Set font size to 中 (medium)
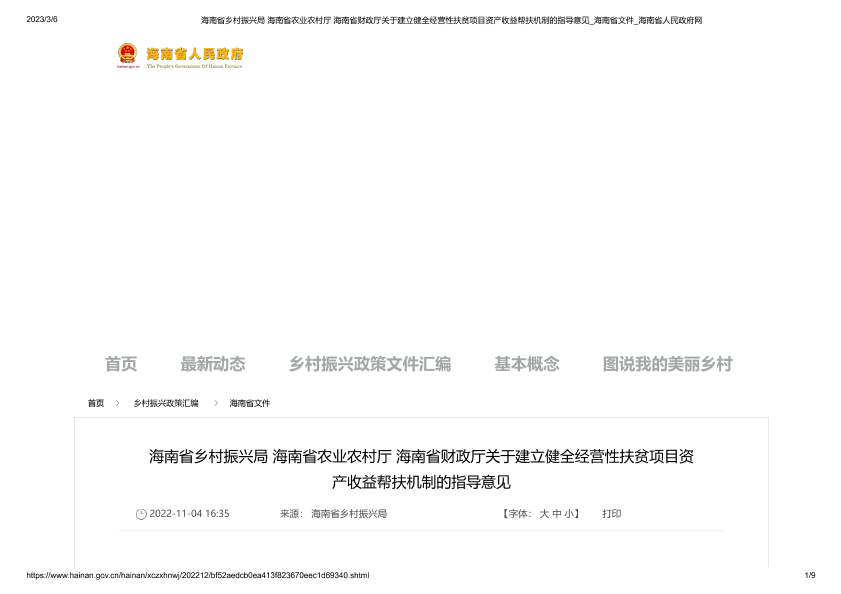The width and height of the screenshot is (841, 594). (557, 514)
